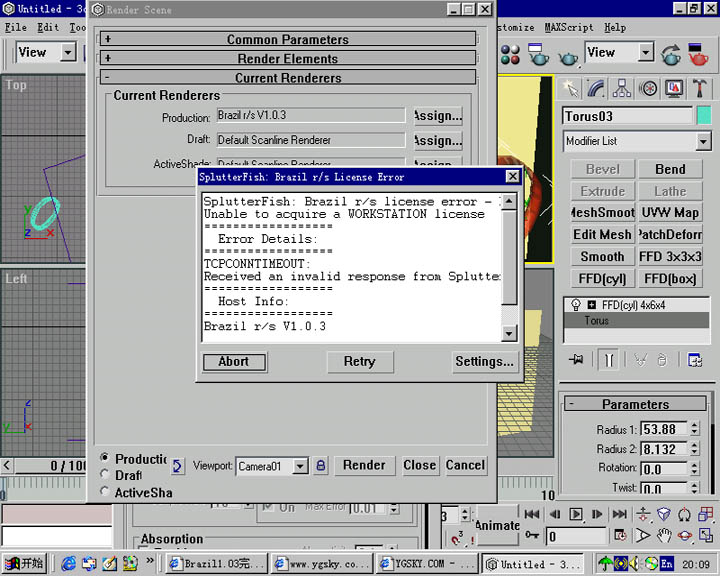Click Cancel in Render Scene dialog

465,466
